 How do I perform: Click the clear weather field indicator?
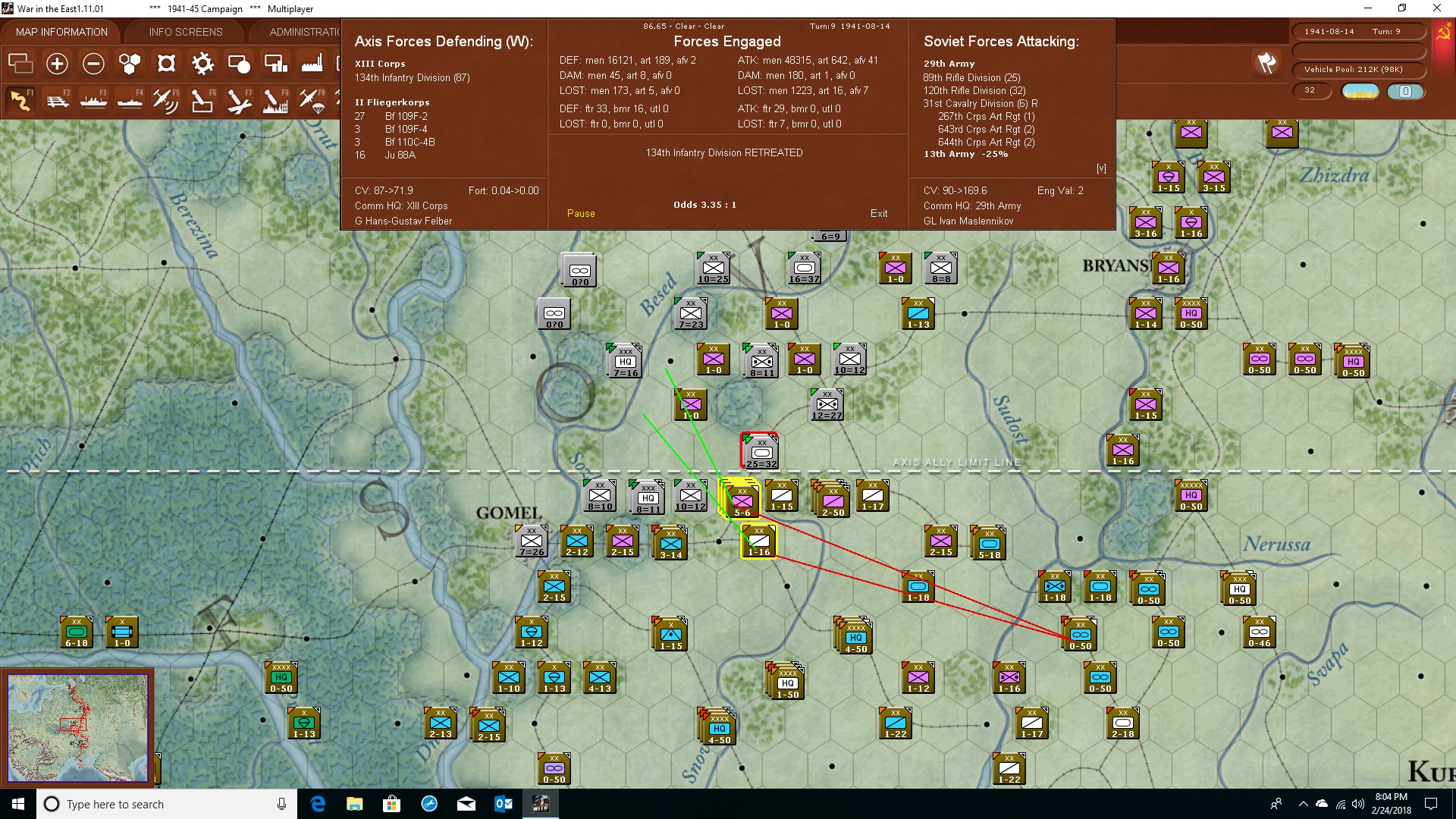(x=1360, y=91)
